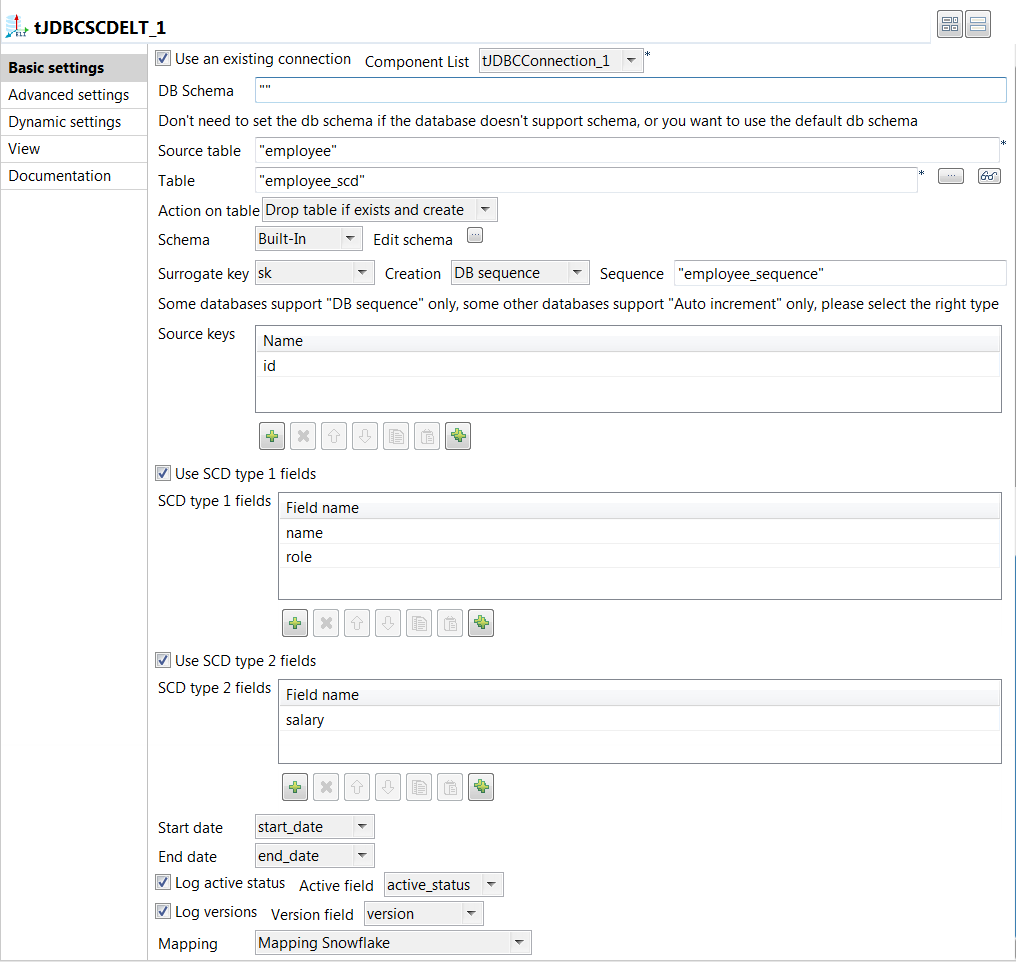Select the two-row form layout icon
Viewport: 1016px width, 963px height.
click(x=978, y=25)
